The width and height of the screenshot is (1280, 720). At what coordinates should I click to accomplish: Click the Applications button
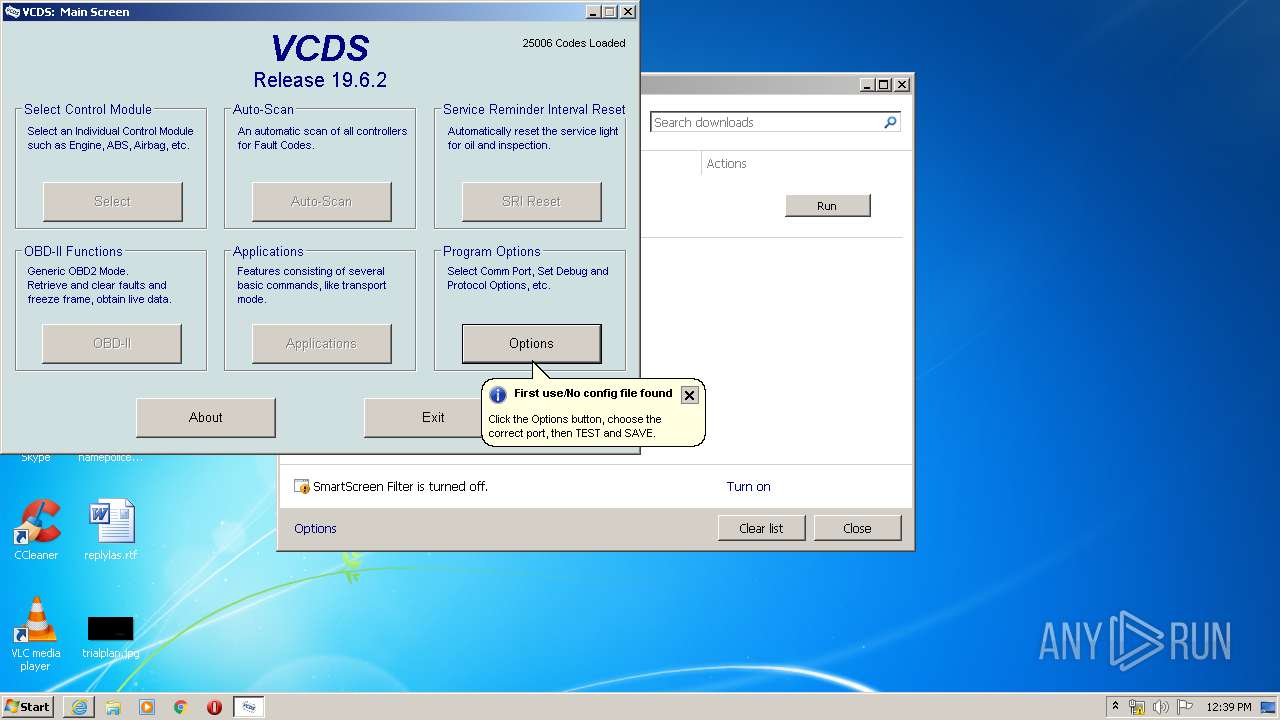(x=321, y=343)
